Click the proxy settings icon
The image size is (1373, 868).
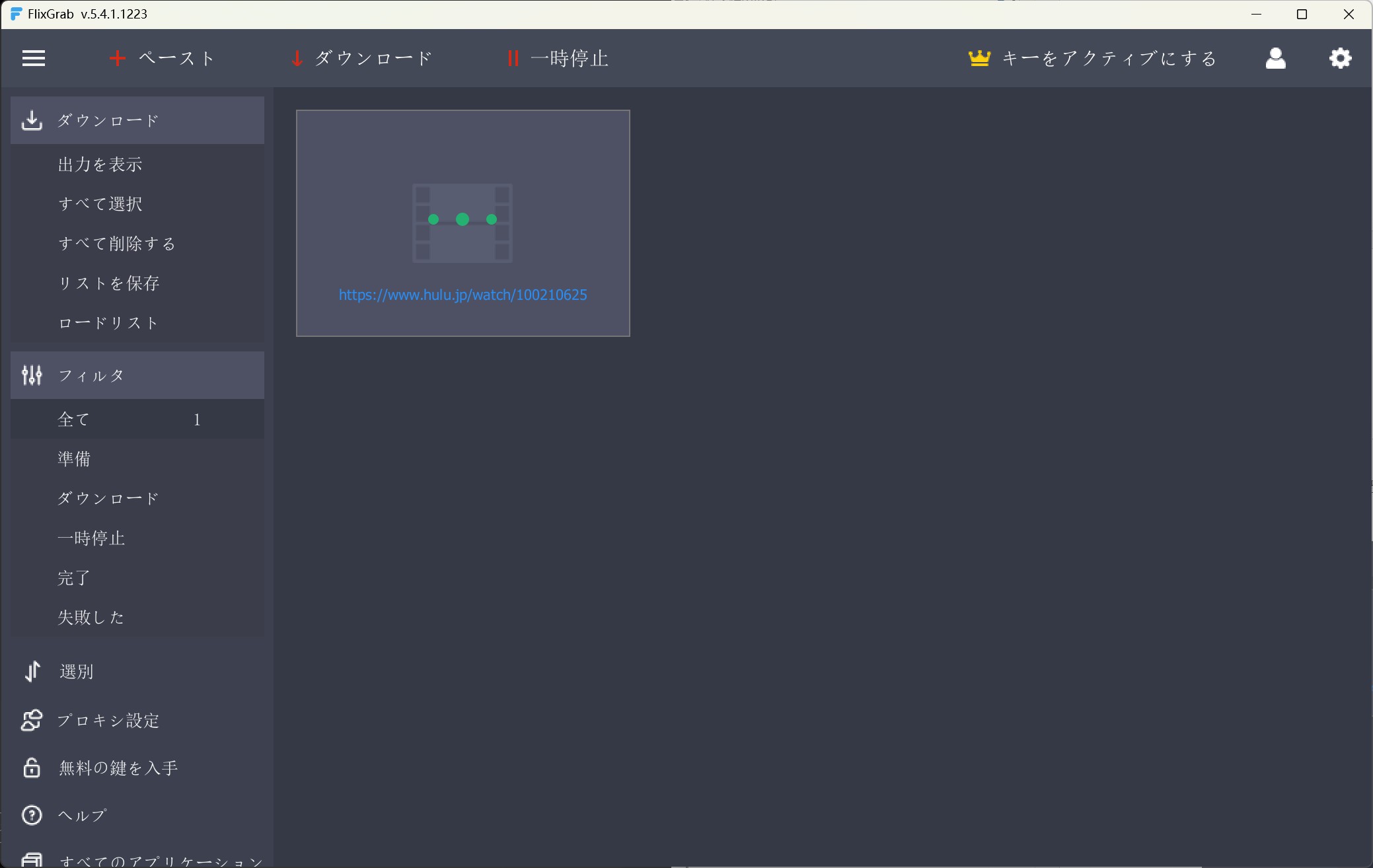32,720
